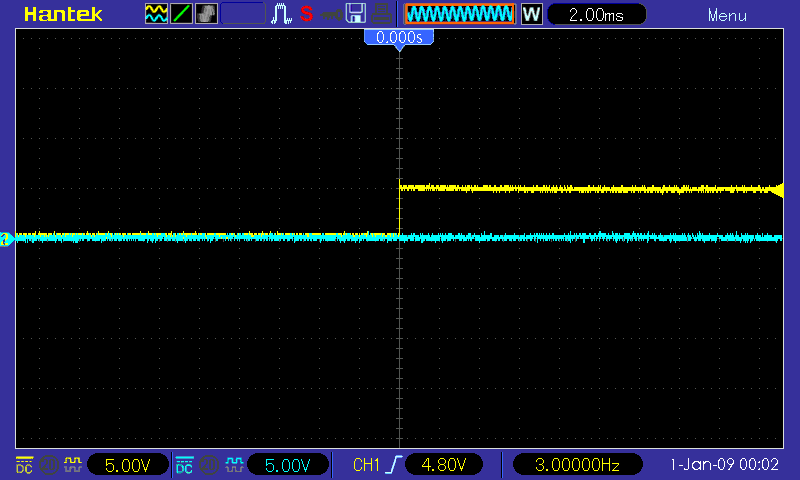Click the blank display box in toolbar

coord(243,14)
